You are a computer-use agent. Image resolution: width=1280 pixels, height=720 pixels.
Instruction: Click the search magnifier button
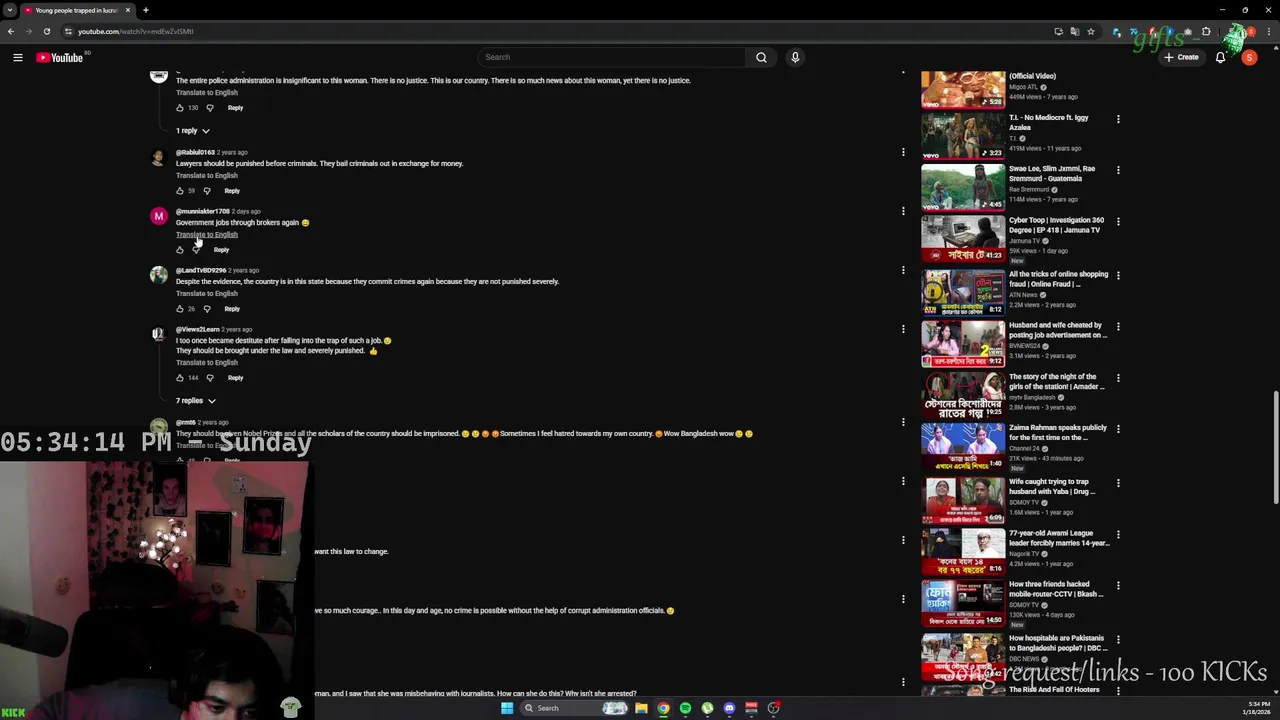tap(761, 57)
